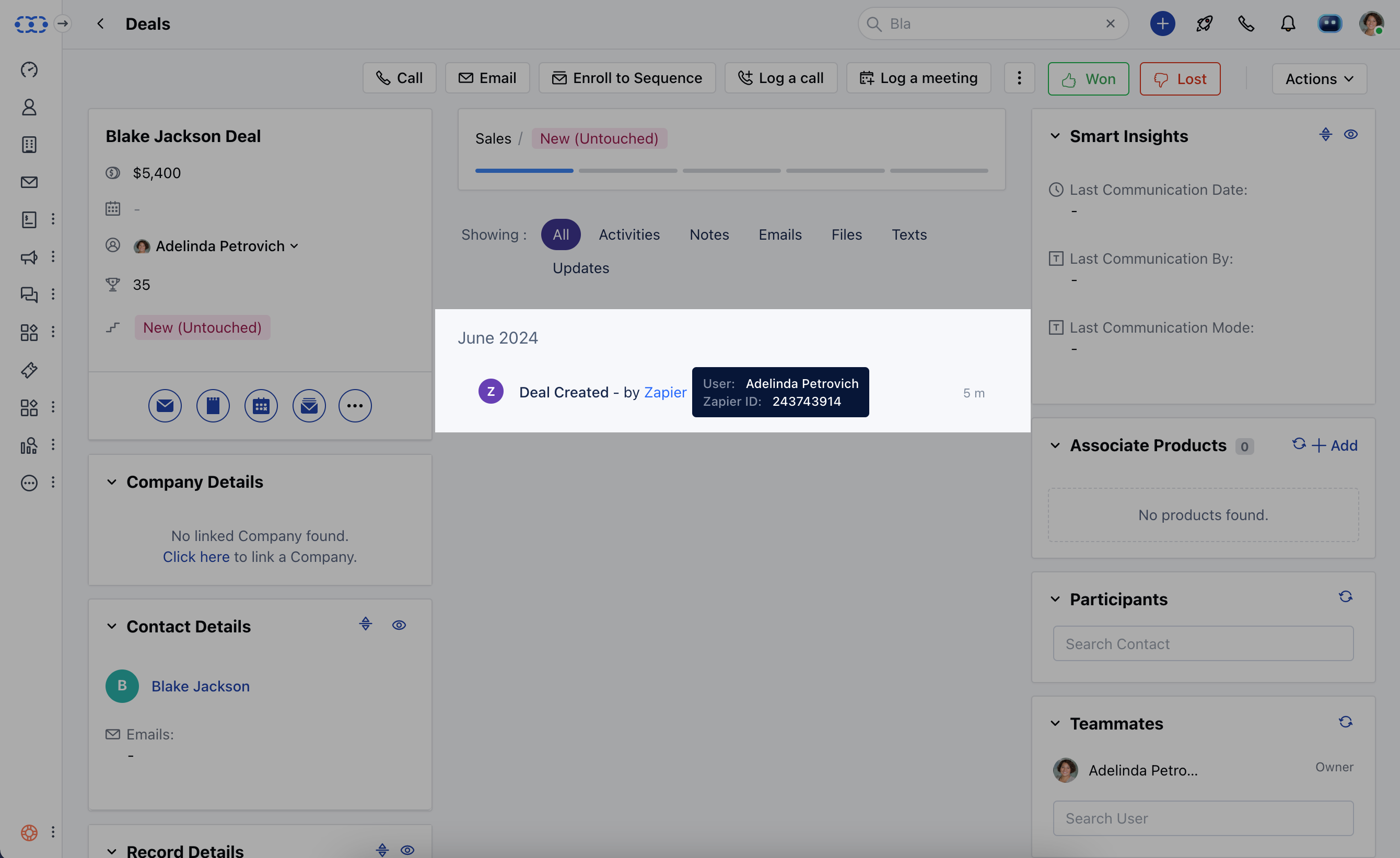The image size is (1400, 858).
Task: Toggle Record Details field visibility eye
Action: pyautogui.click(x=407, y=850)
